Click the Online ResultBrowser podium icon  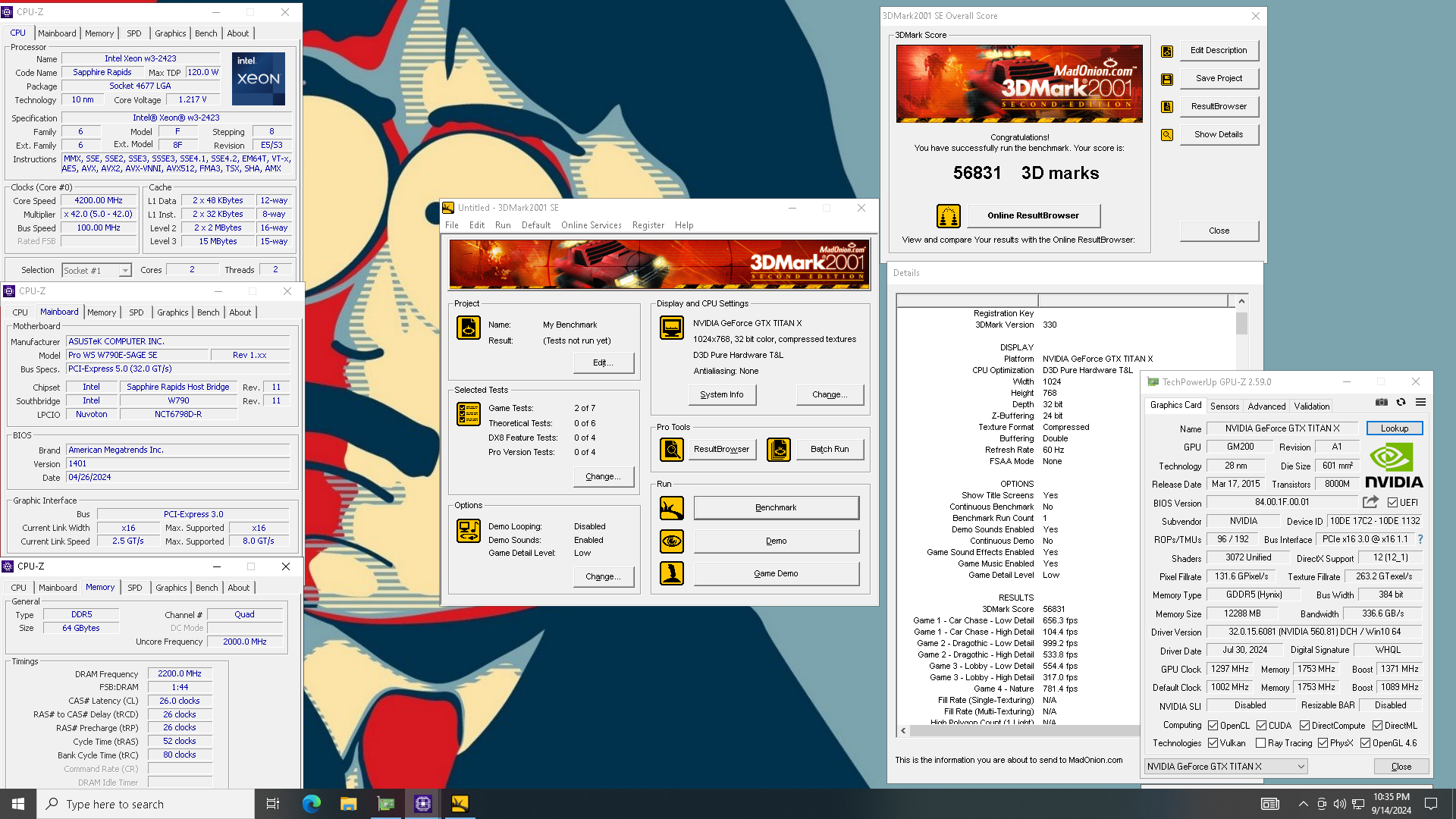[x=949, y=216]
